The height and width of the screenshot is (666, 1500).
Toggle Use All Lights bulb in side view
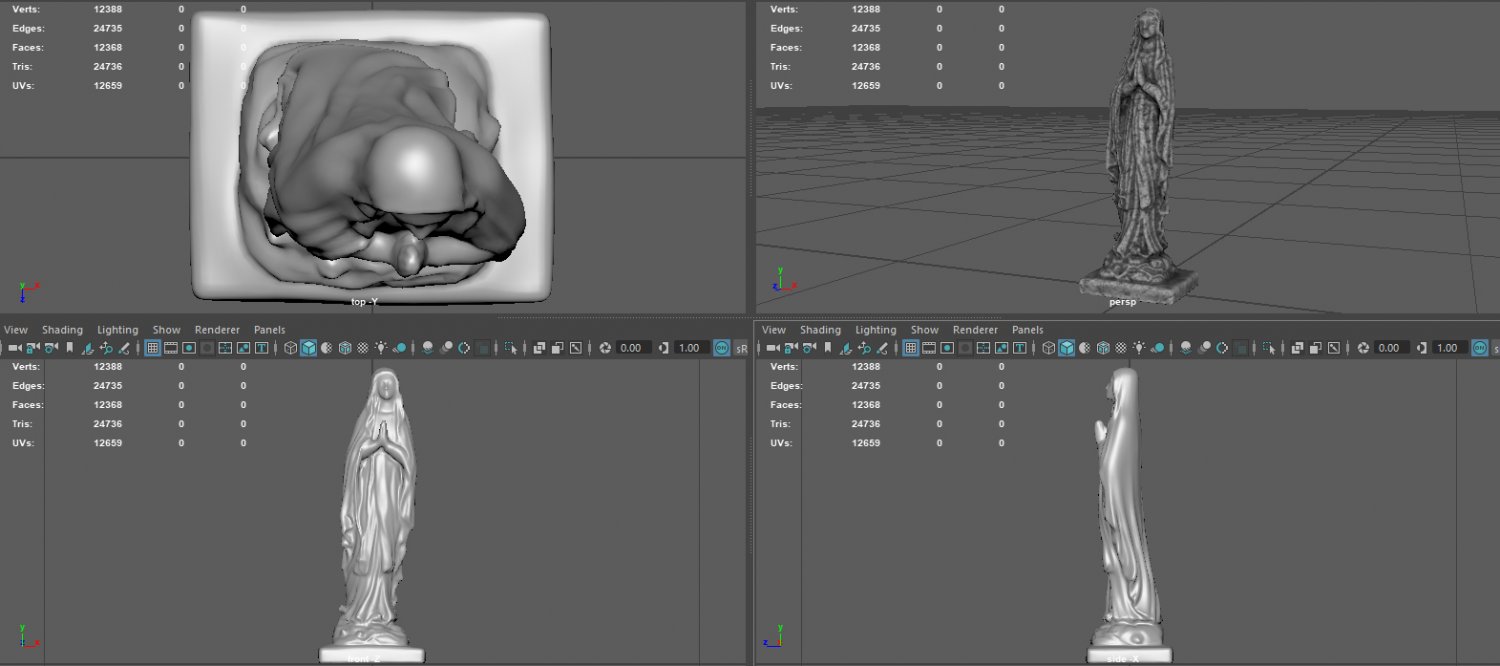1139,348
